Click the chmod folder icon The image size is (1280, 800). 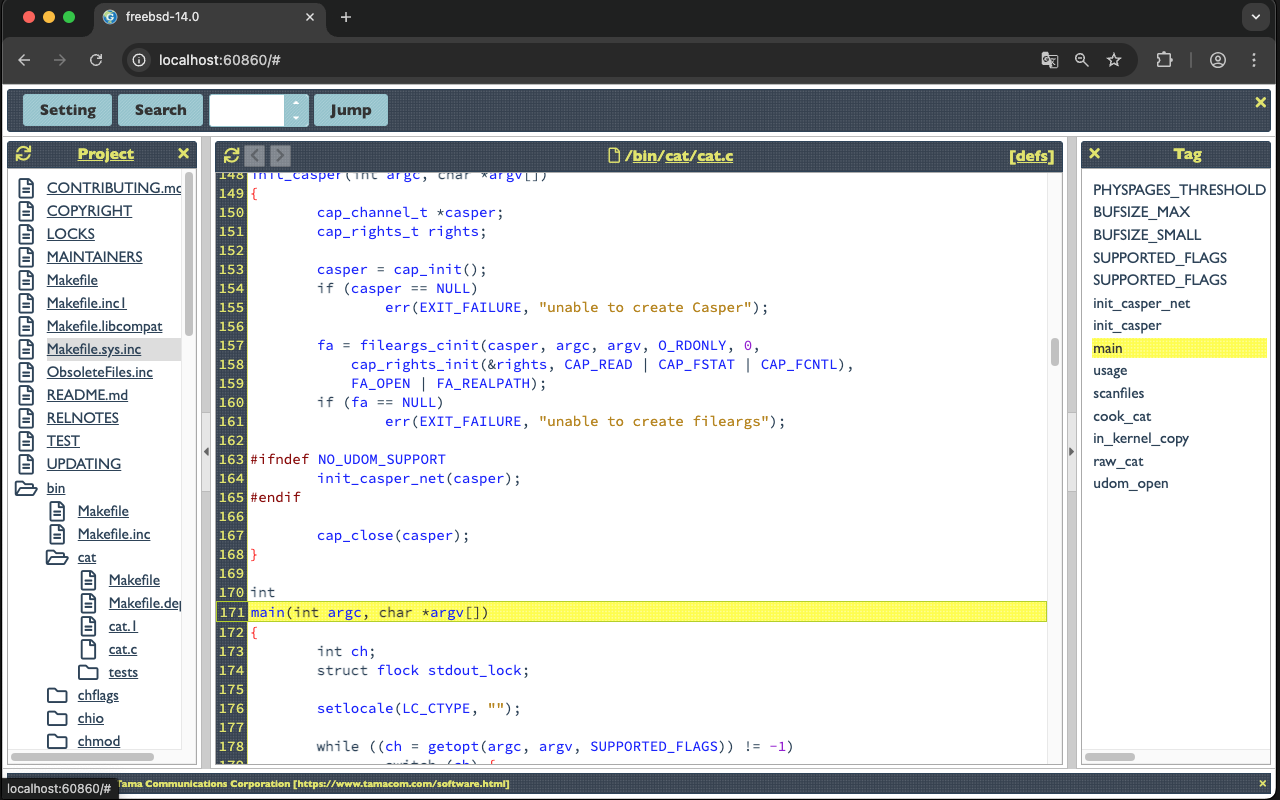(58, 742)
